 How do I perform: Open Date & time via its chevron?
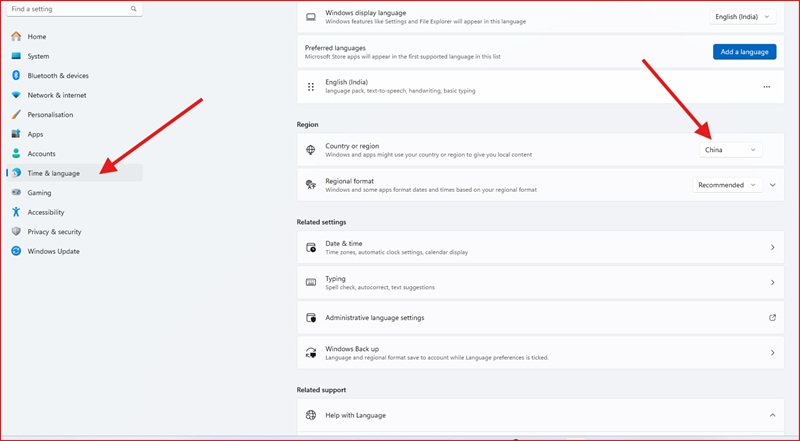[772, 248]
